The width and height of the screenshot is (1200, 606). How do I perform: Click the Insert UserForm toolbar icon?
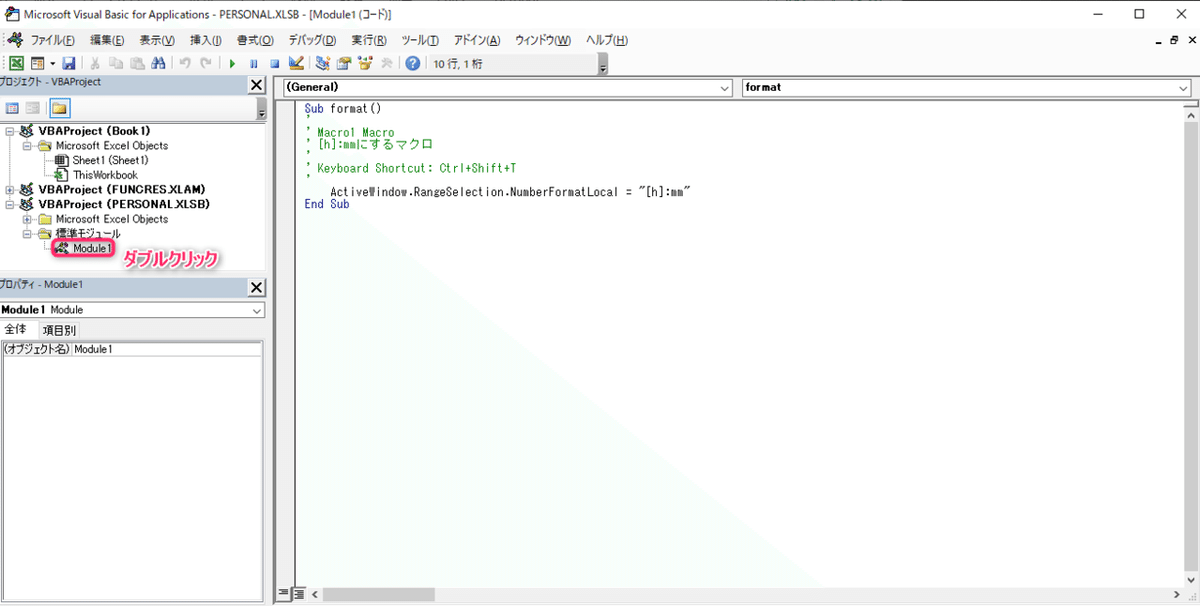[36, 63]
